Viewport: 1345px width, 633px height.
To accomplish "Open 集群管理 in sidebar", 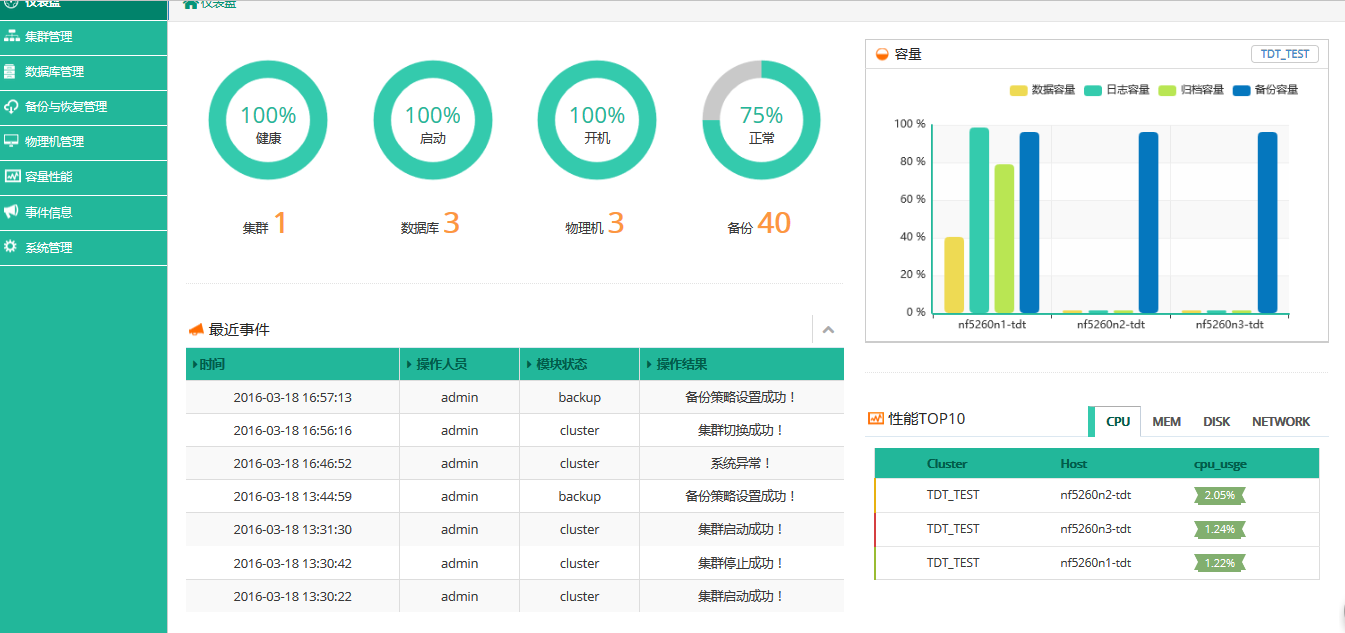I will tap(83, 36).
